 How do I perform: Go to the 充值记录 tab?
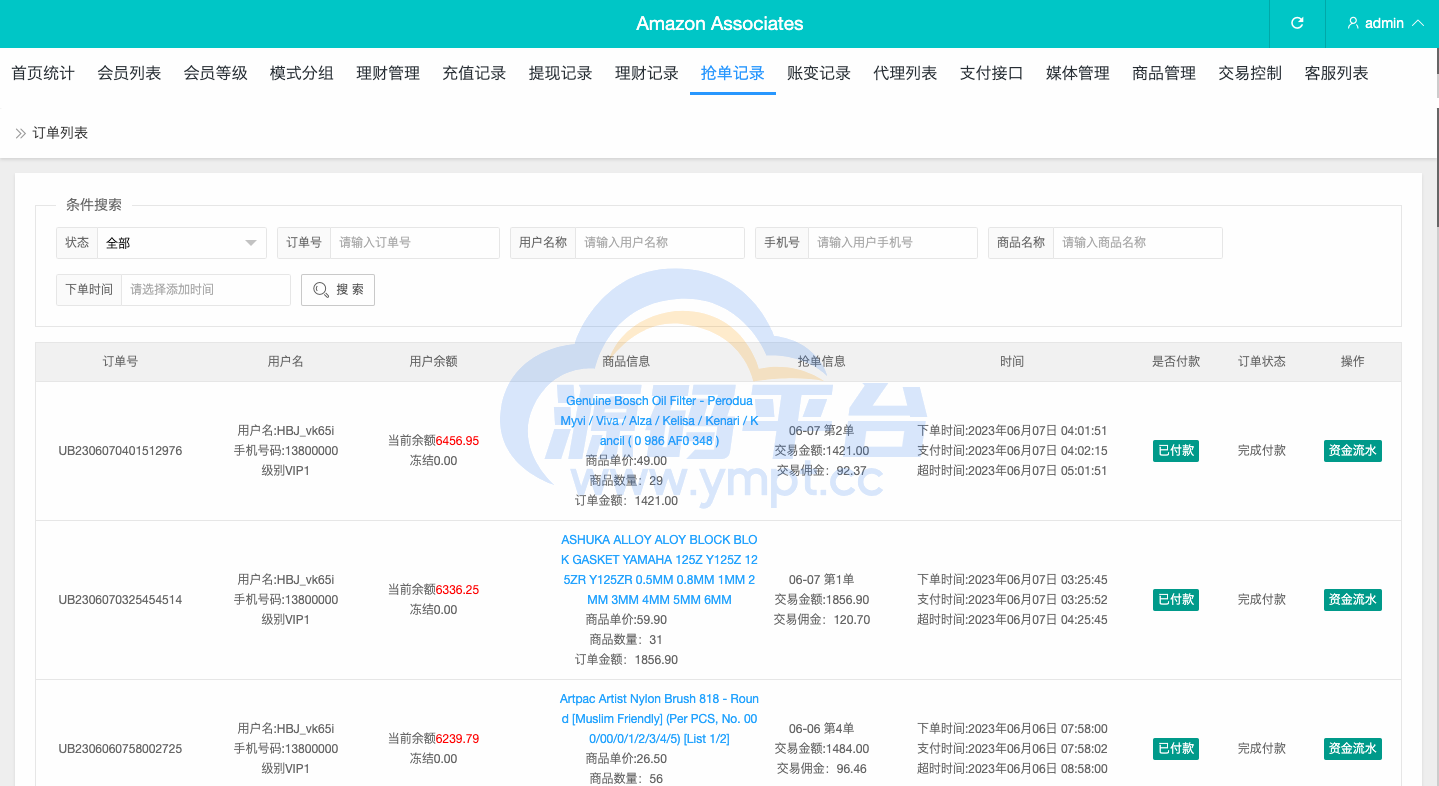[474, 73]
